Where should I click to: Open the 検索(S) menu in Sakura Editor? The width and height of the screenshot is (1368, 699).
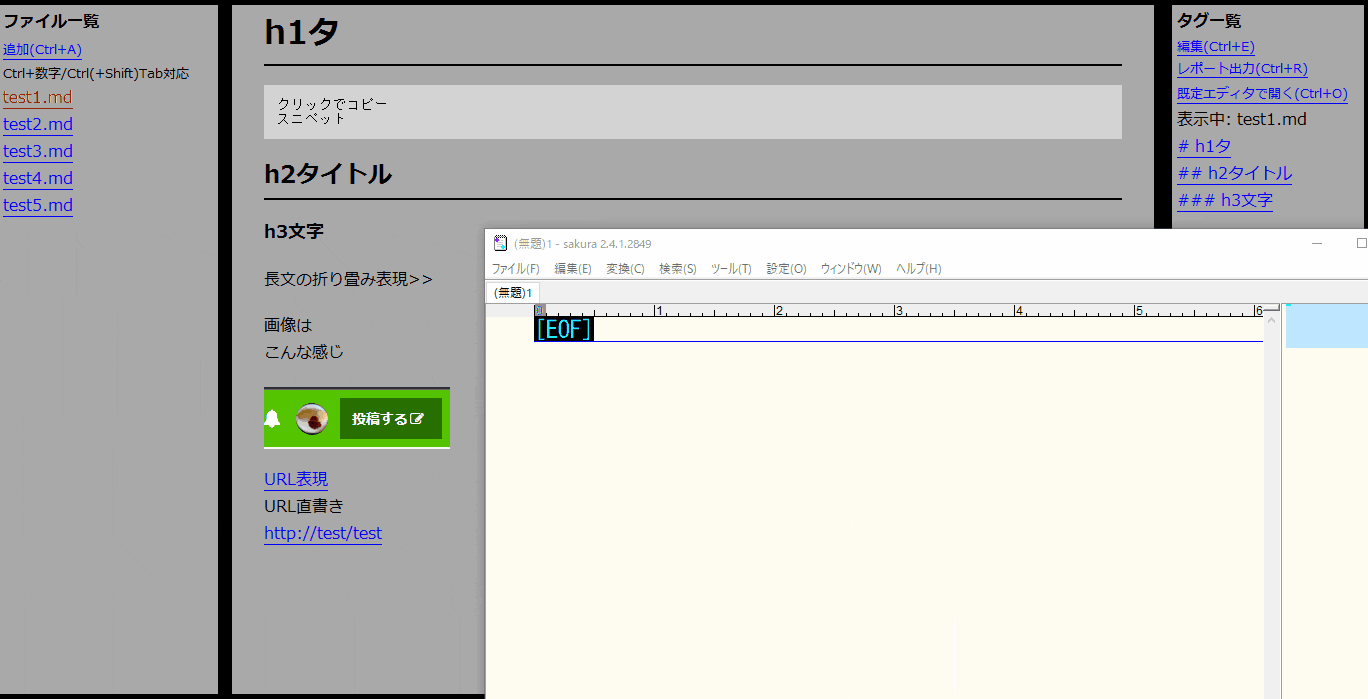coord(675,268)
